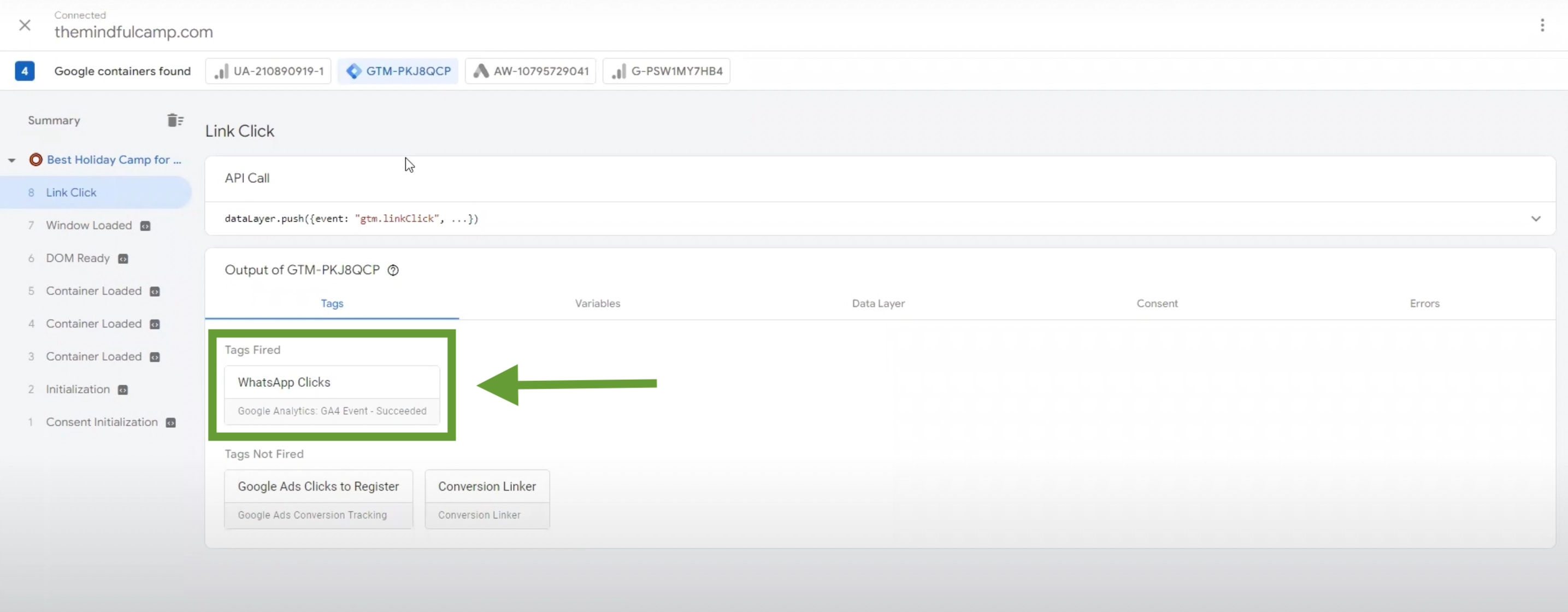1568x612 pixels.
Task: Open help icon next to Output of GTM-PKJ8QCP
Action: tap(393, 270)
